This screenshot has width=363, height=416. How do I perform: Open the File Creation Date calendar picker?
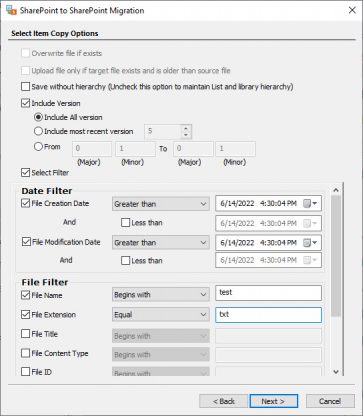click(x=310, y=203)
